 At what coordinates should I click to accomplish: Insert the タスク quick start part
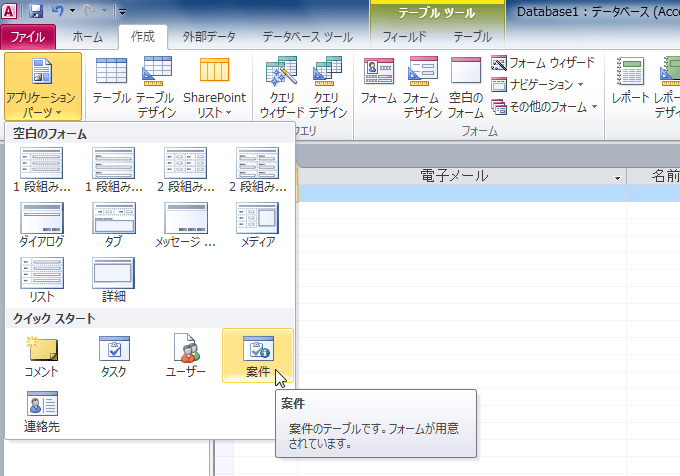(x=114, y=356)
